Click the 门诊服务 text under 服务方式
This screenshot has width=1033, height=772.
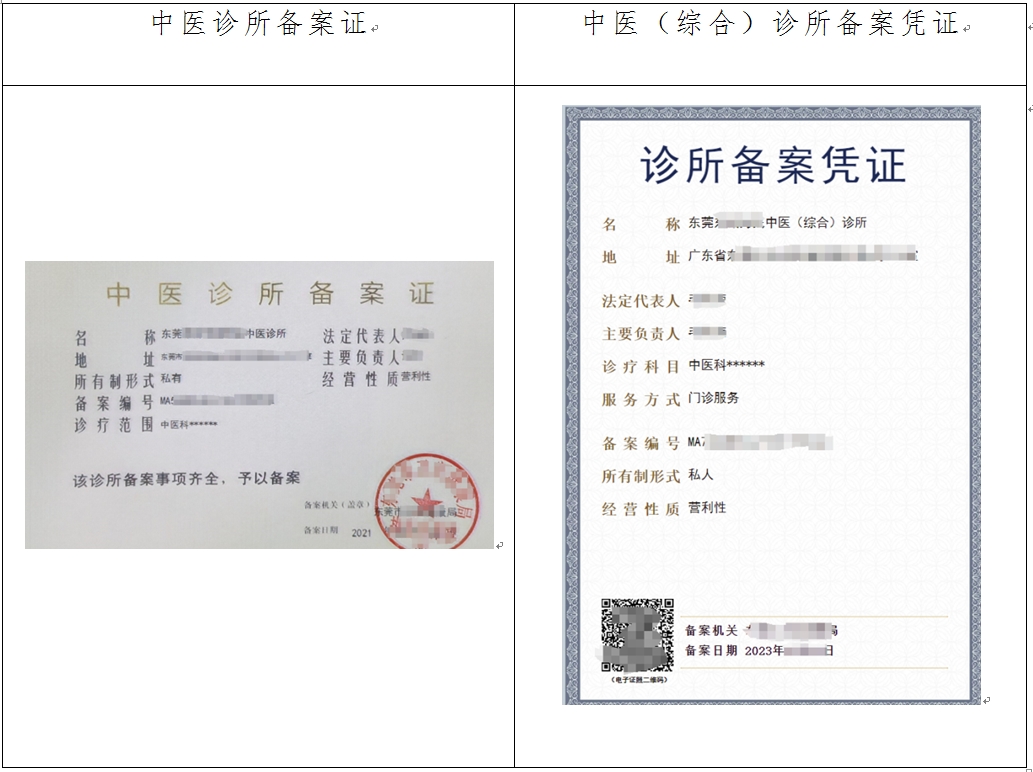pos(714,398)
